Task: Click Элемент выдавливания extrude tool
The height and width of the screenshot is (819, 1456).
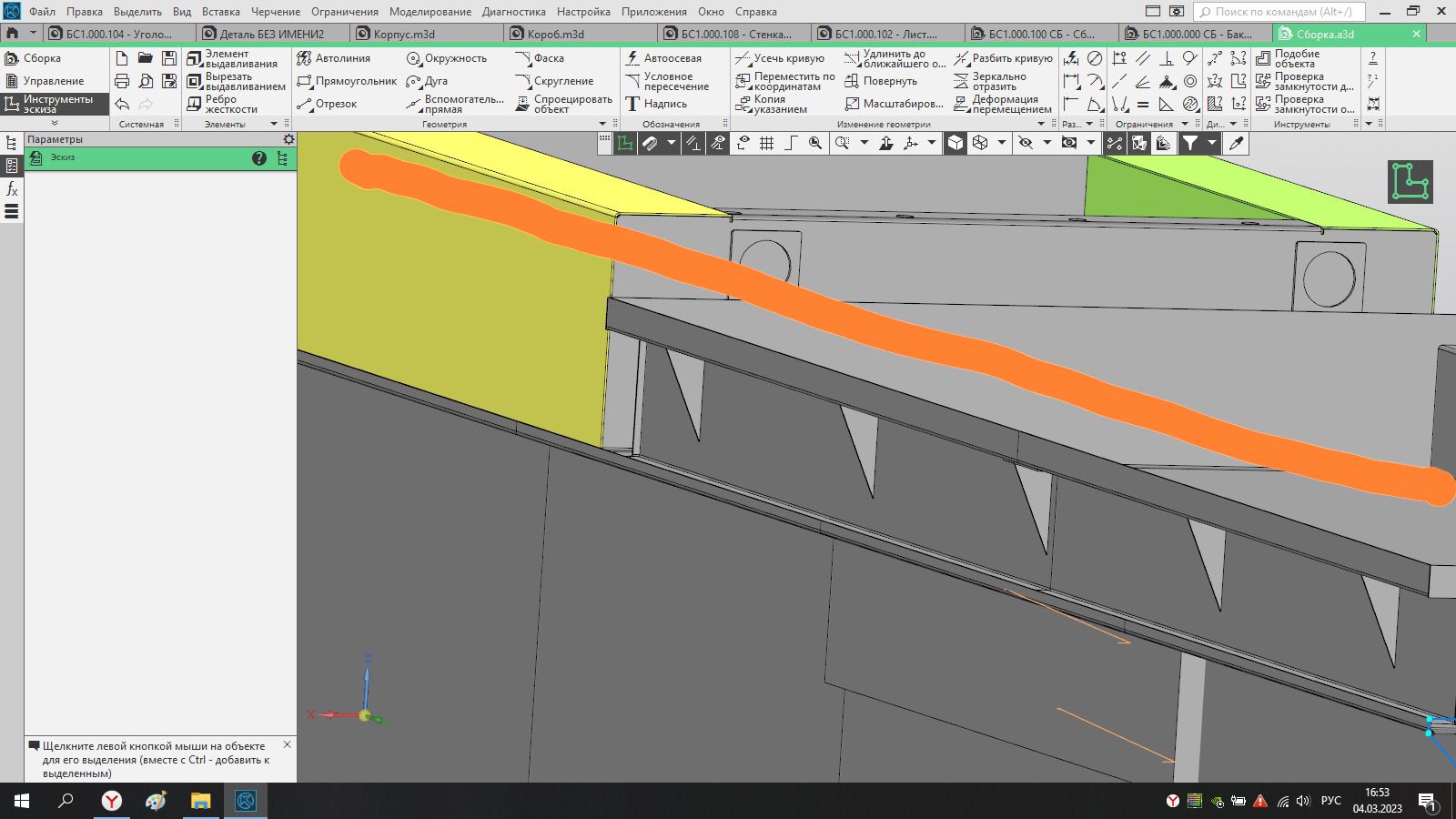Action: (x=232, y=58)
